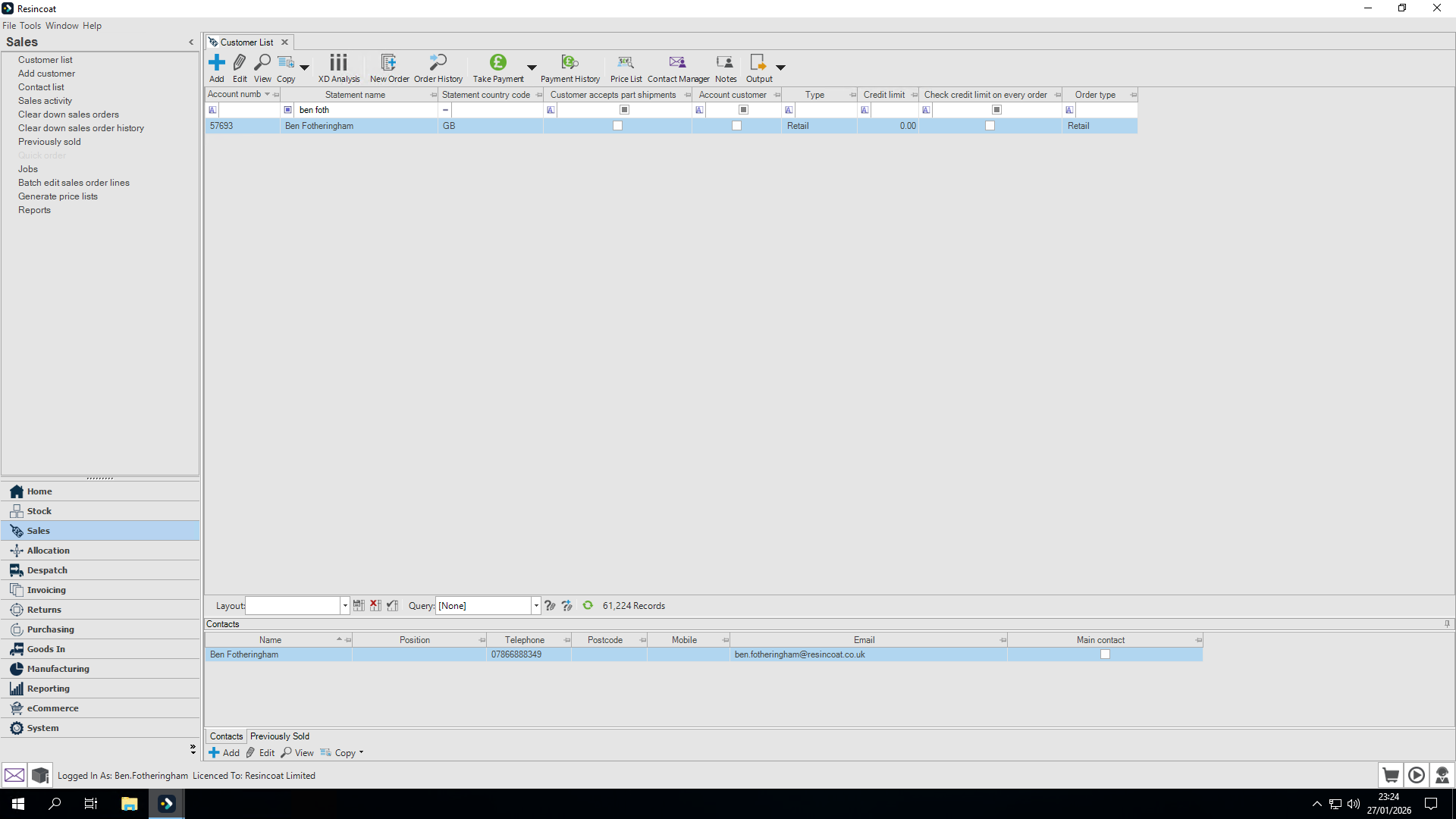Open Sales activity in sidebar

point(45,101)
